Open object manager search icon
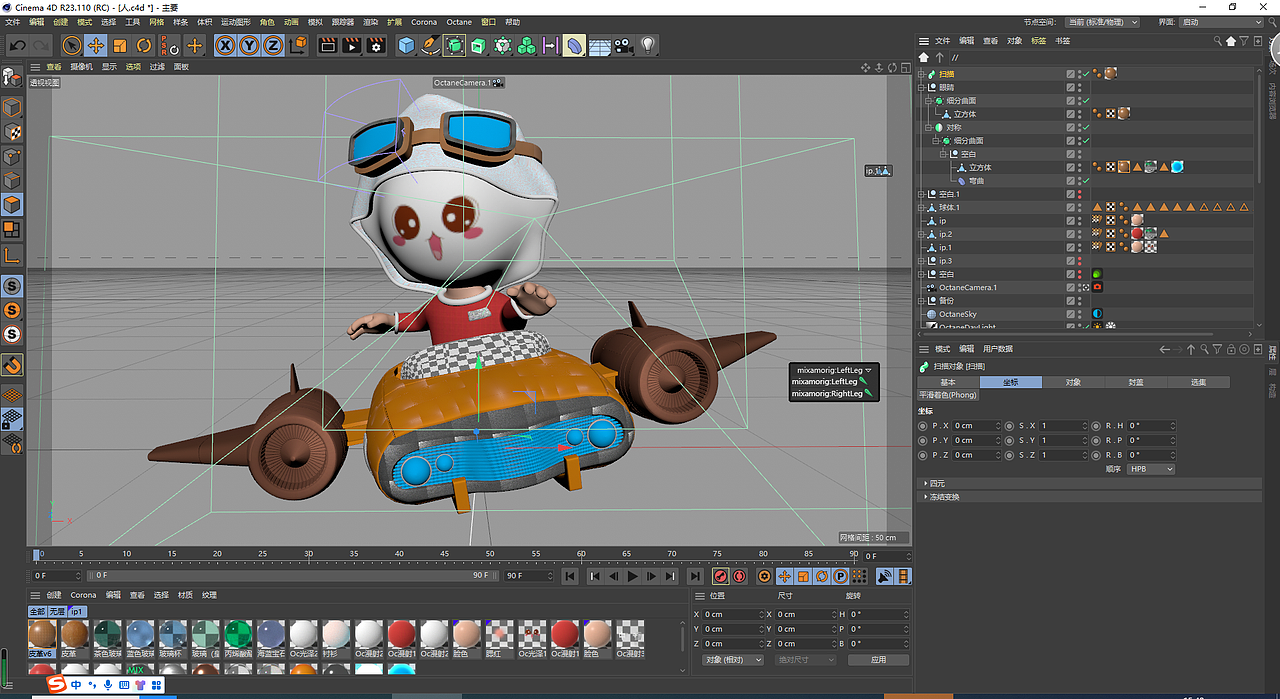1280x699 pixels. click(1218, 41)
